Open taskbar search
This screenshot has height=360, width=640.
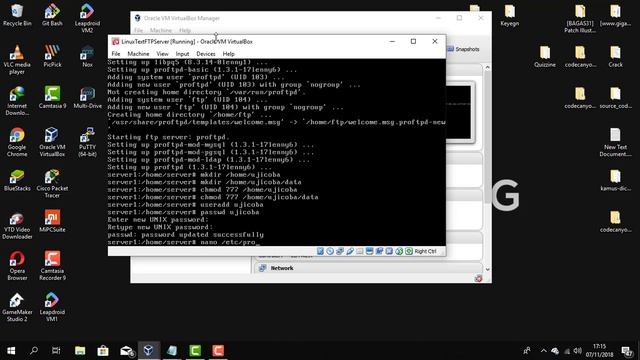[34, 351]
